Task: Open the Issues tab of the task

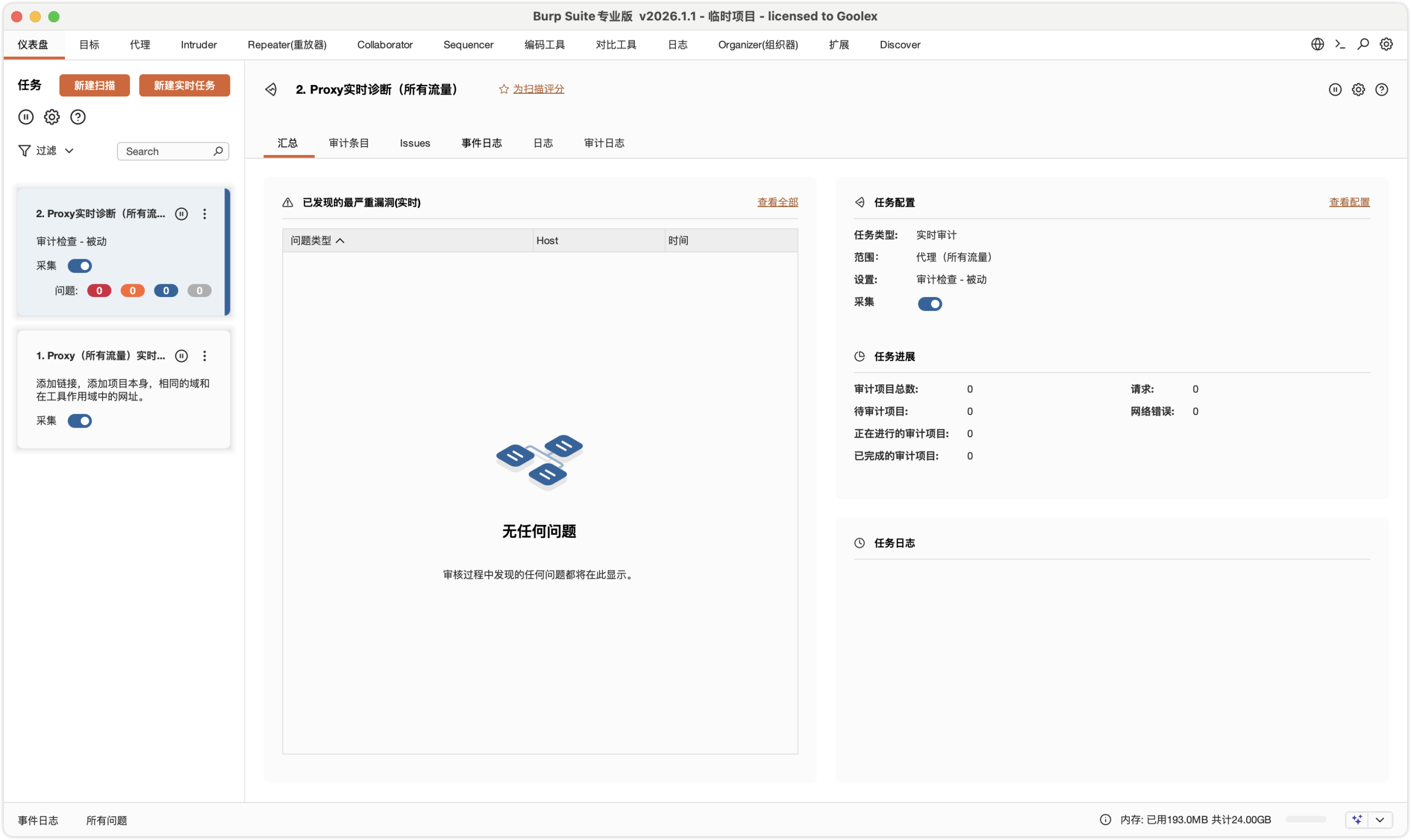Action: pos(415,143)
